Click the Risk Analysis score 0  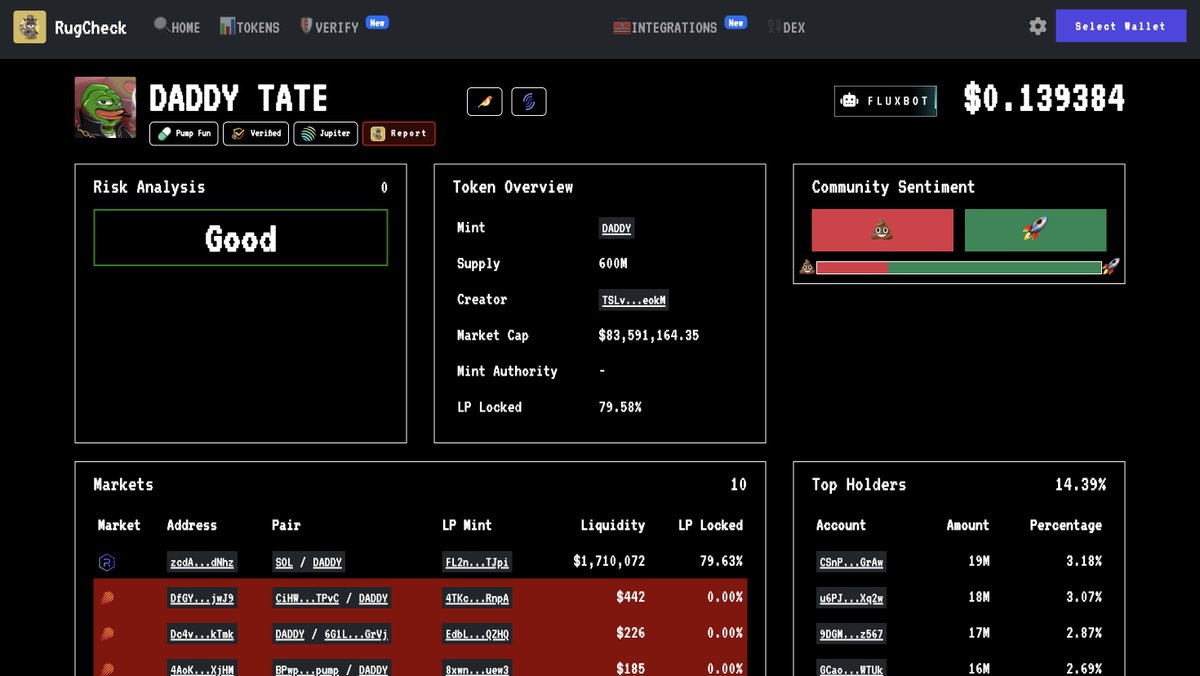point(384,188)
